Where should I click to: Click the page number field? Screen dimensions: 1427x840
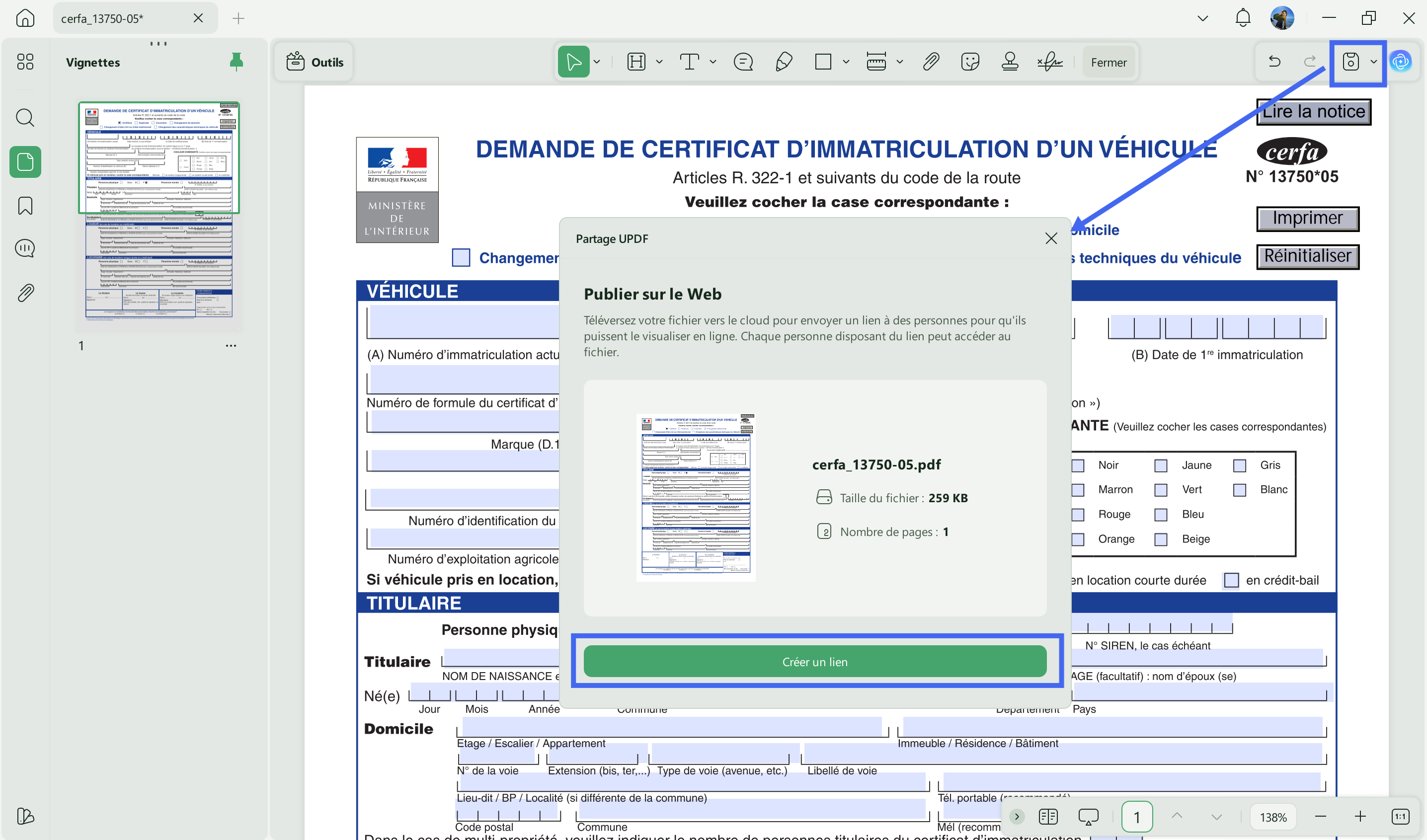coord(1136,817)
